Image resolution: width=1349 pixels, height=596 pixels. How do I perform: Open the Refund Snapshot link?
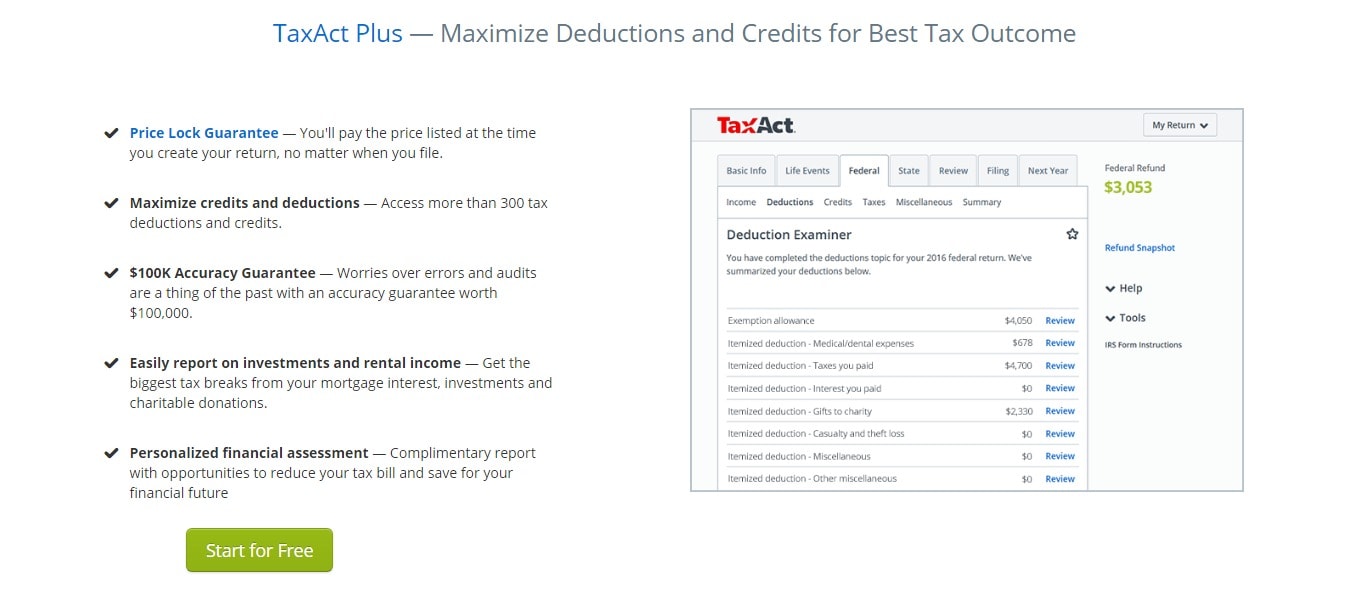click(1140, 248)
